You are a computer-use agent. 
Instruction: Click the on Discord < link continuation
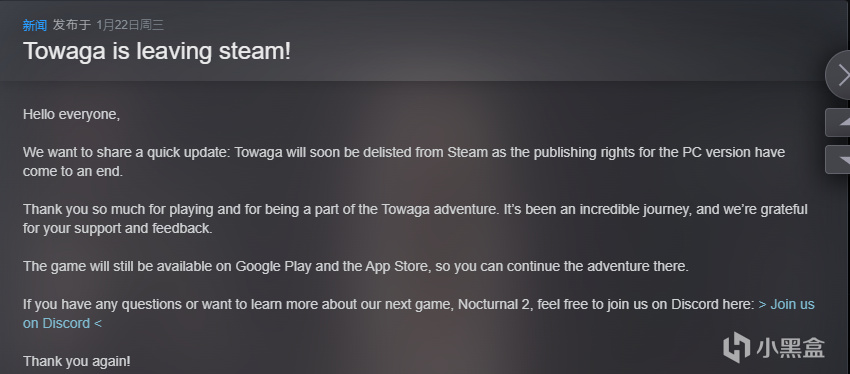click(x=62, y=323)
